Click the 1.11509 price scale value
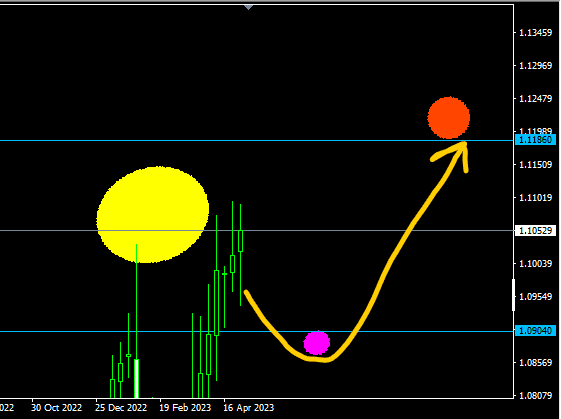The width and height of the screenshot is (561, 419). (536, 165)
